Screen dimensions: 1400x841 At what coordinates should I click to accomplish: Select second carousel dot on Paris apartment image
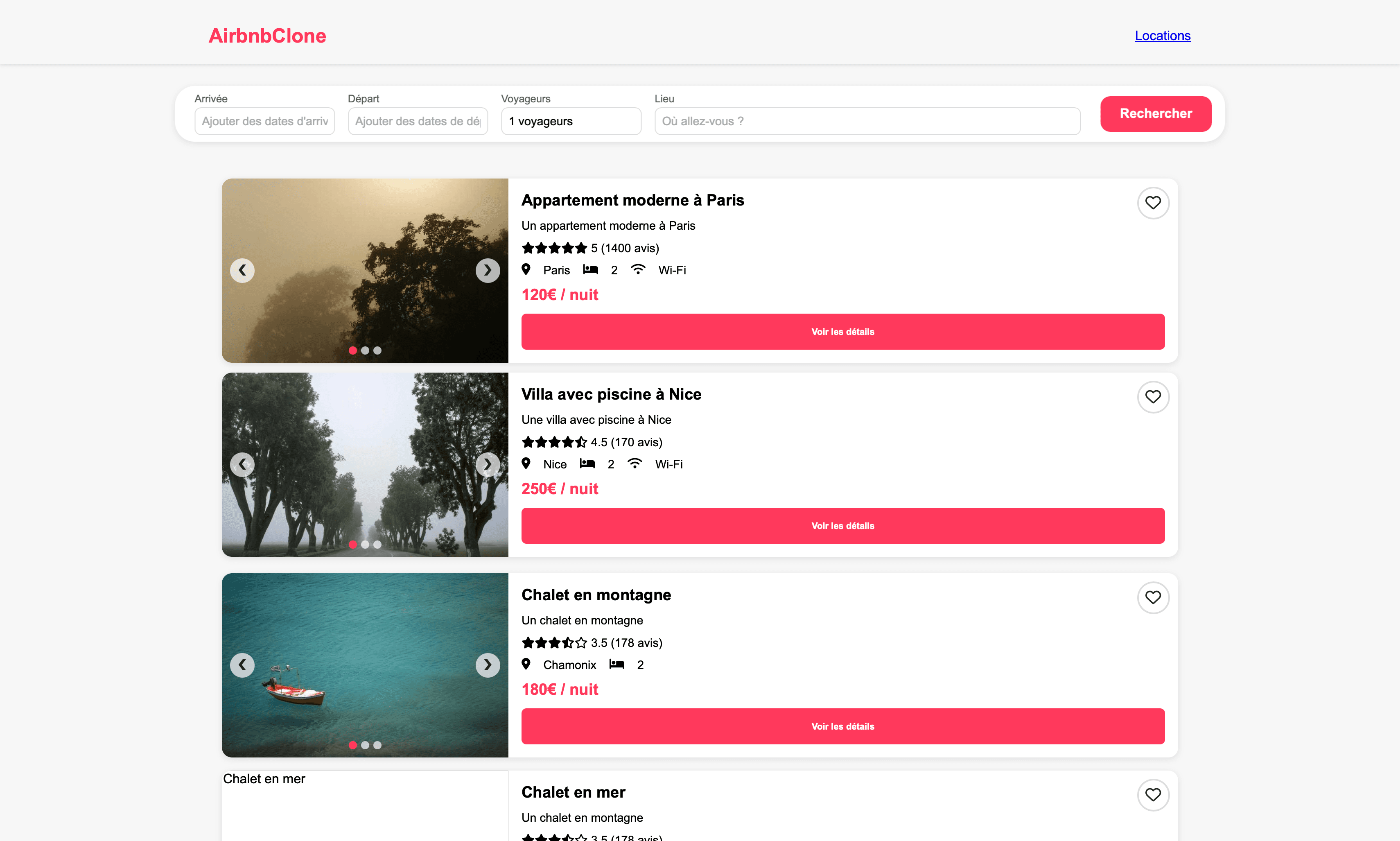coord(365,350)
